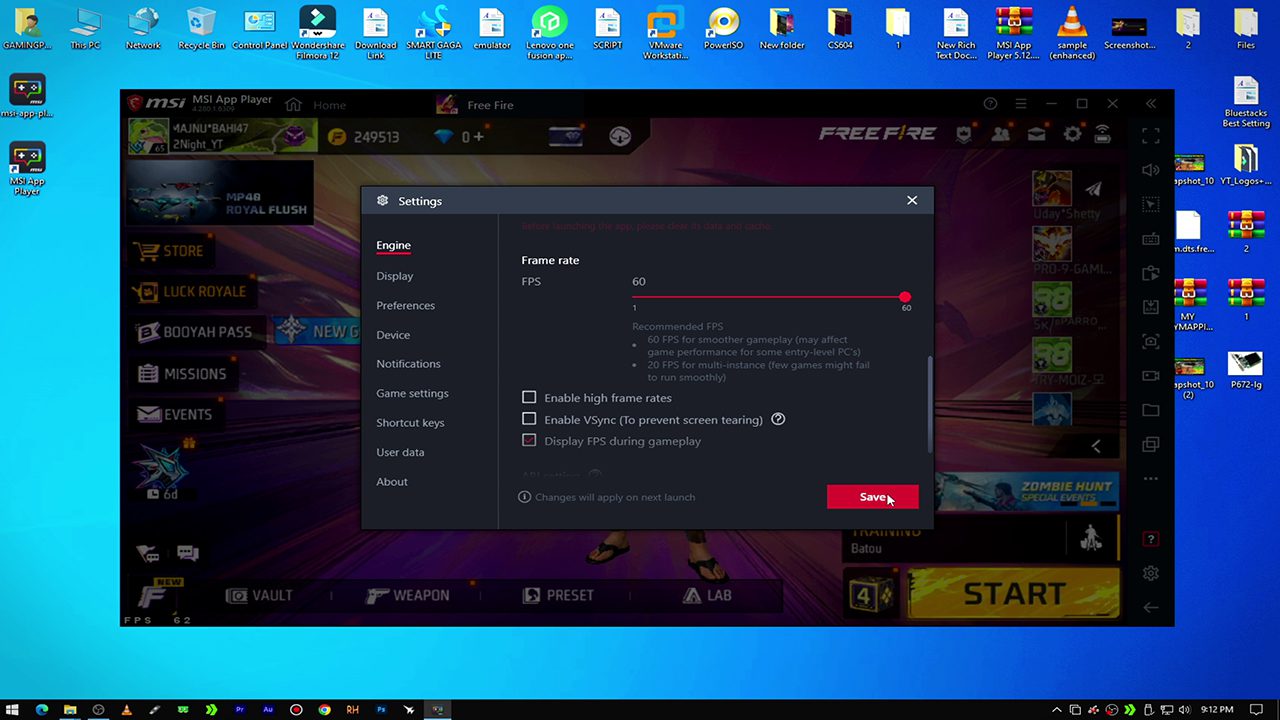
Task: Click the install APK icon in the sidebar
Action: (x=1151, y=307)
